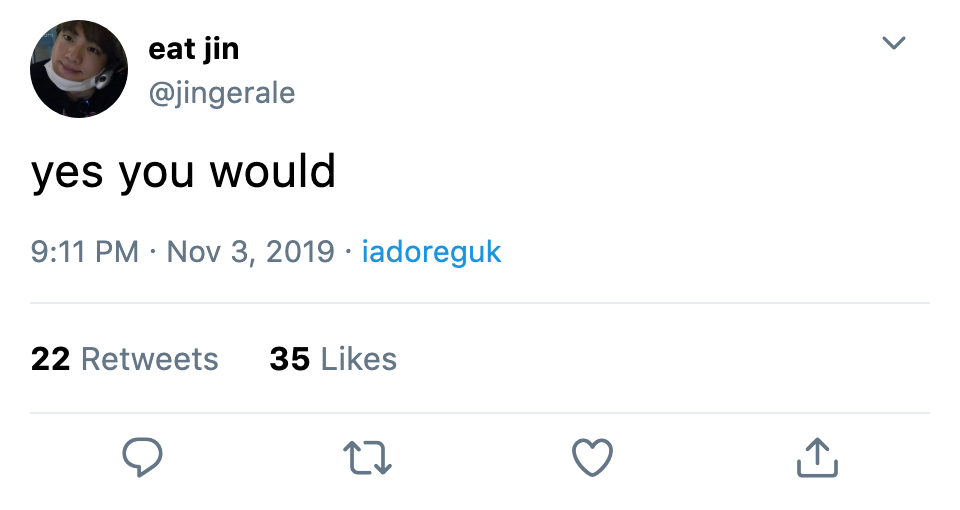Click the bold 22 retweet count
Viewport: 960px width, 510px height.
tap(50, 359)
